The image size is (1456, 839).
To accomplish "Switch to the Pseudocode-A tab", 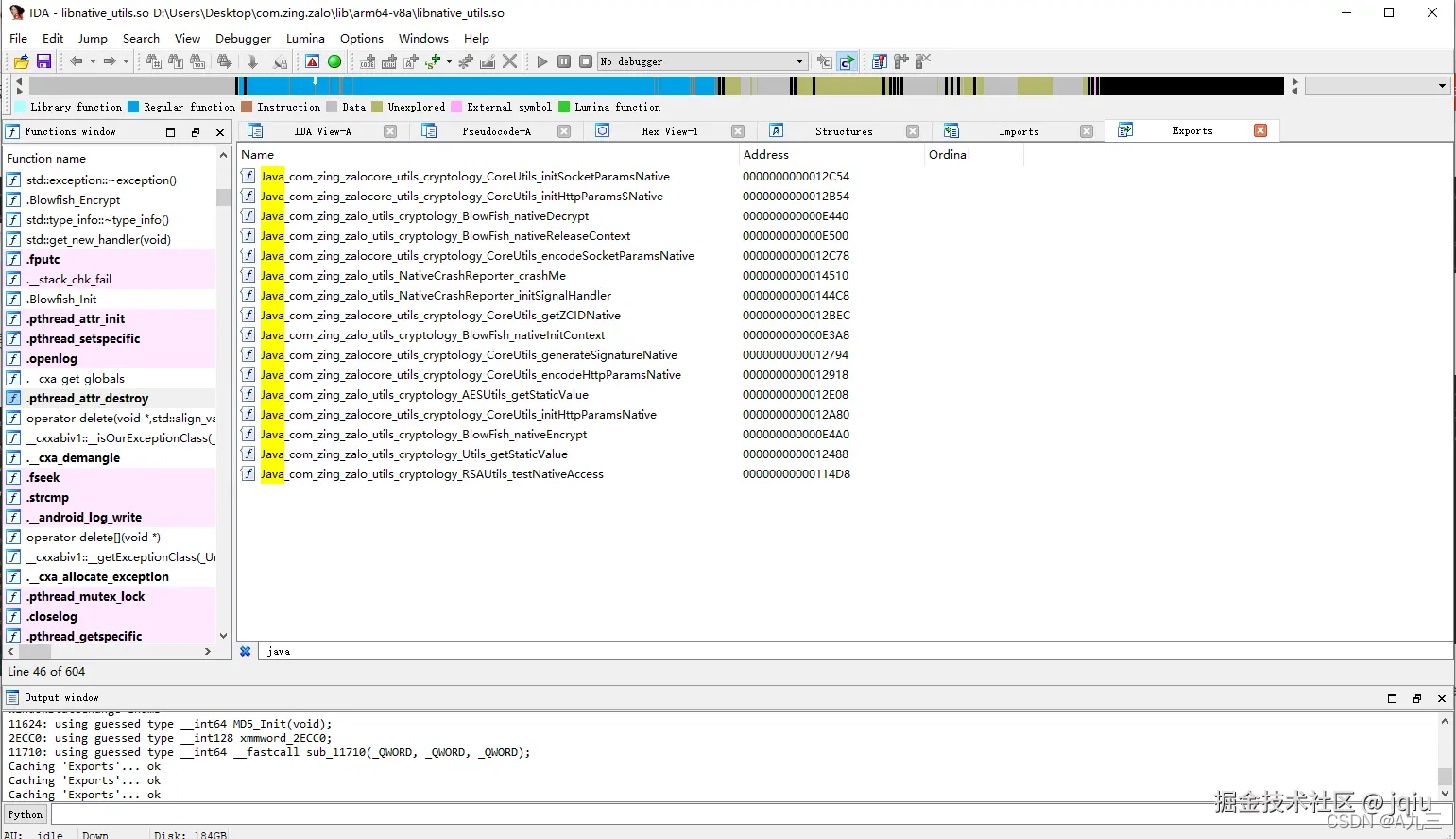I will [496, 131].
